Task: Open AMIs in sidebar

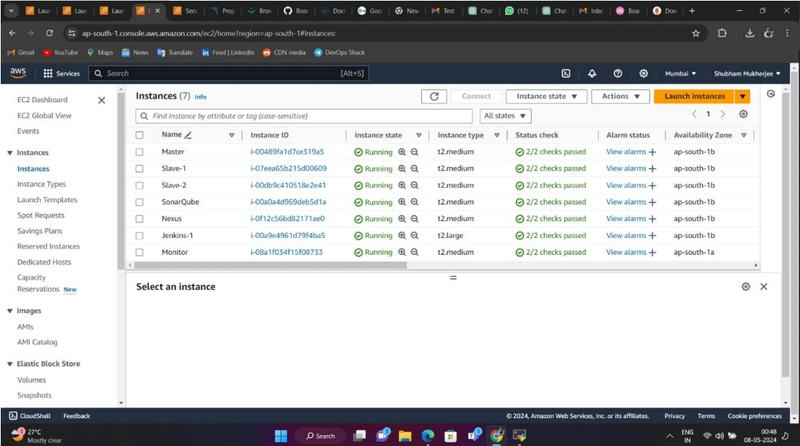Action: click(x=25, y=327)
